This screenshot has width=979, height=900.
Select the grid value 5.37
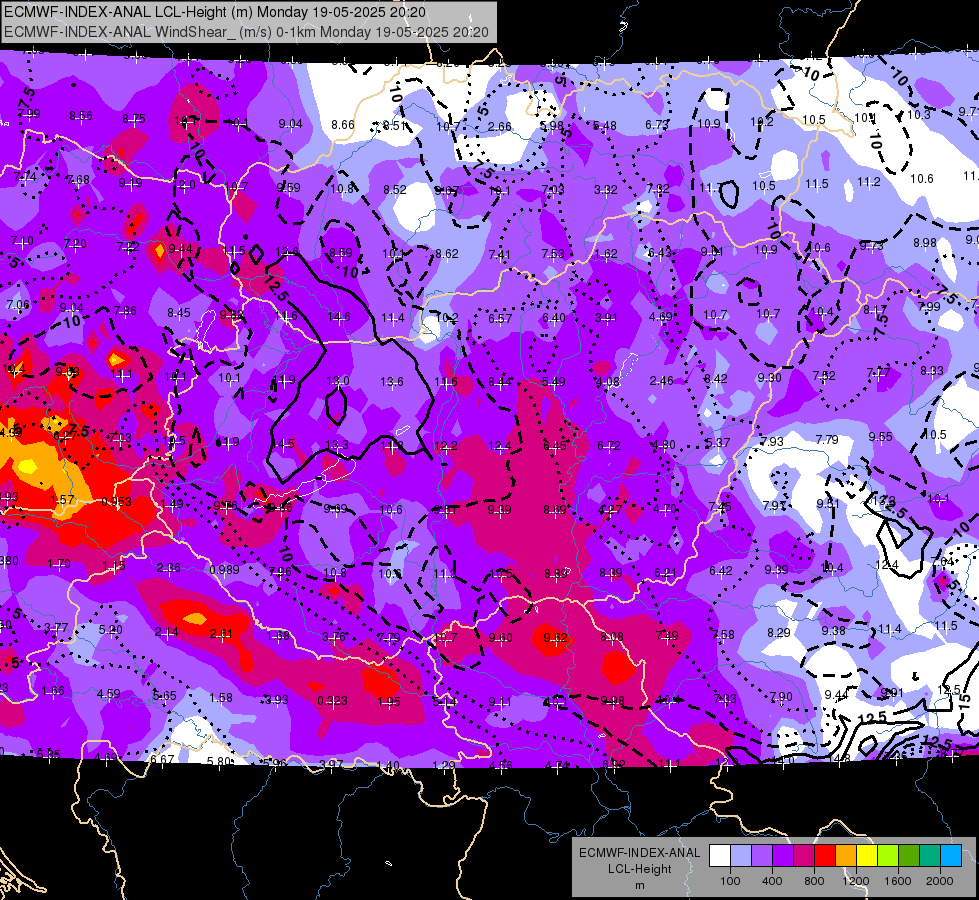pos(717,442)
